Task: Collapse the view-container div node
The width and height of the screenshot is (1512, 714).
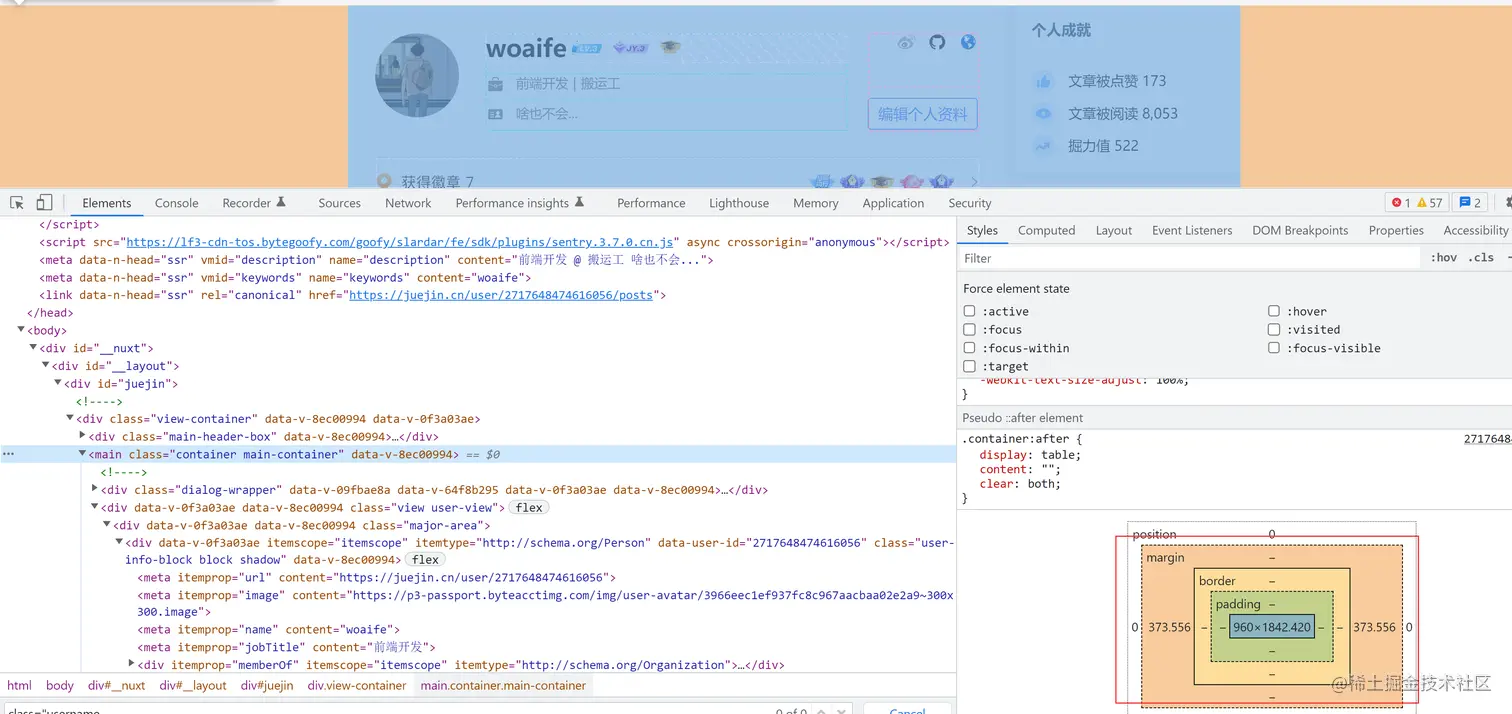Action: [x=70, y=418]
